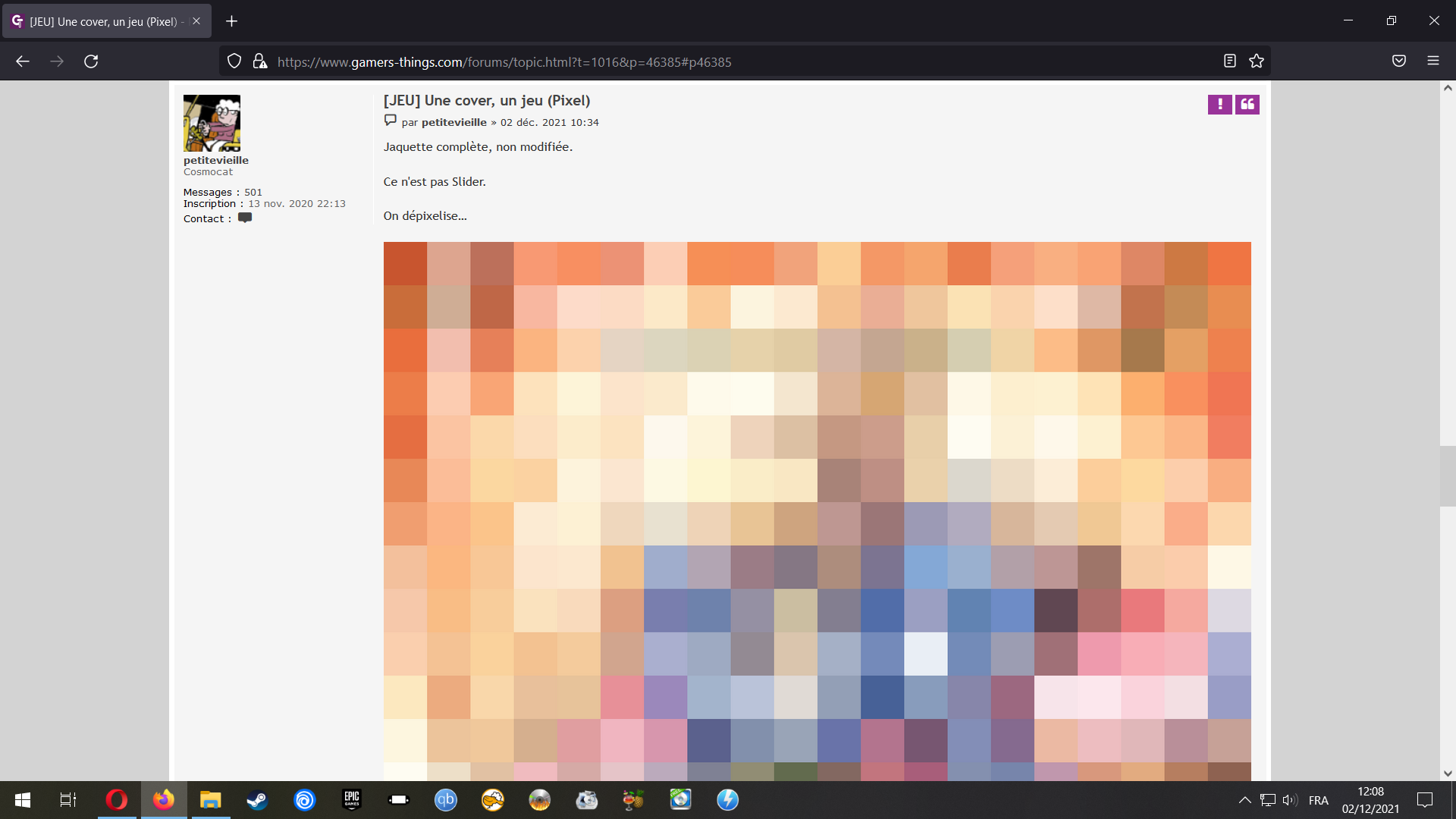Send a private message via Contact icon
This screenshot has height=819, width=1456.
pos(245,218)
